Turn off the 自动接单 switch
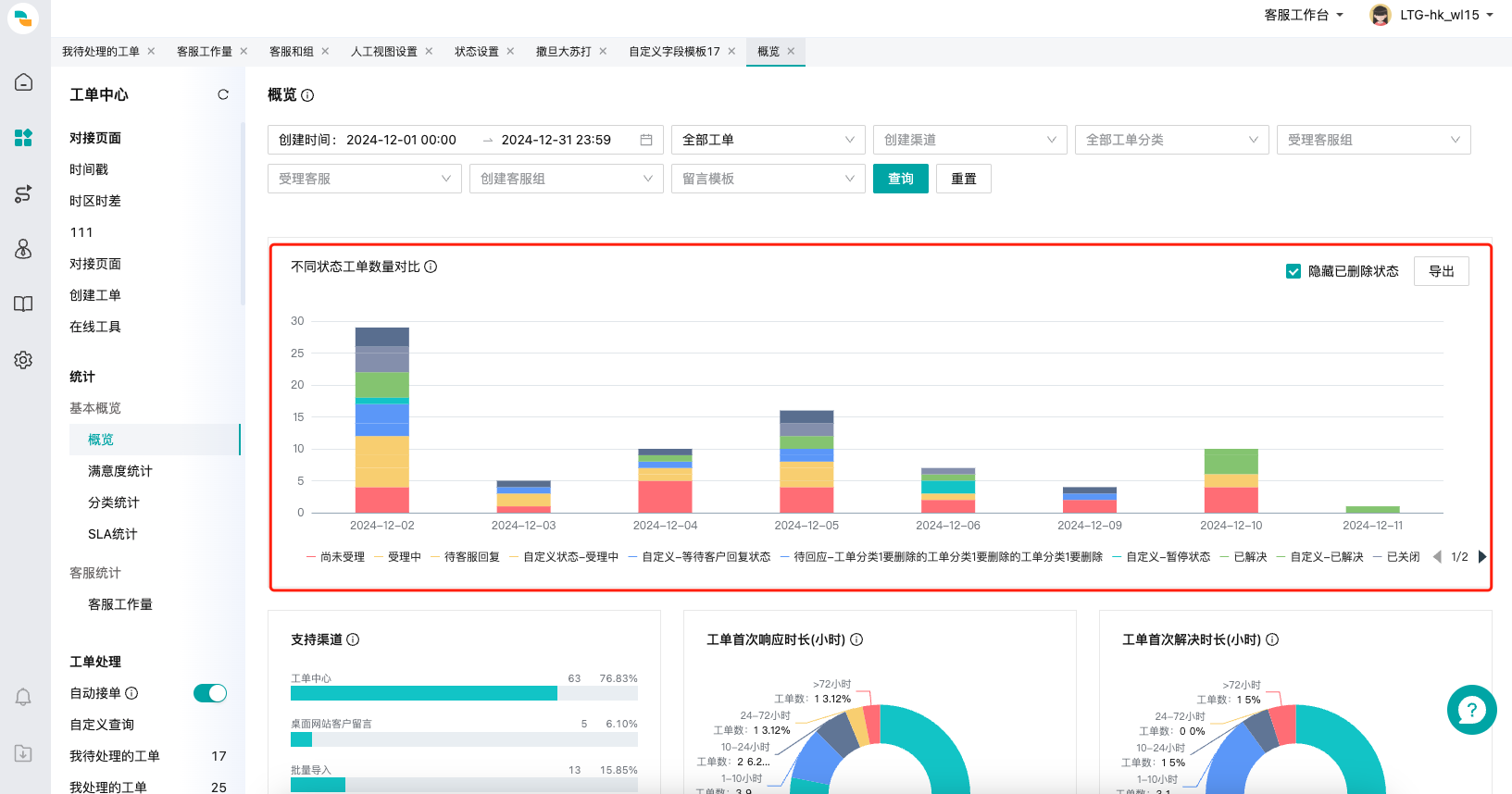Viewport: 1512px width, 794px height. pos(210,693)
